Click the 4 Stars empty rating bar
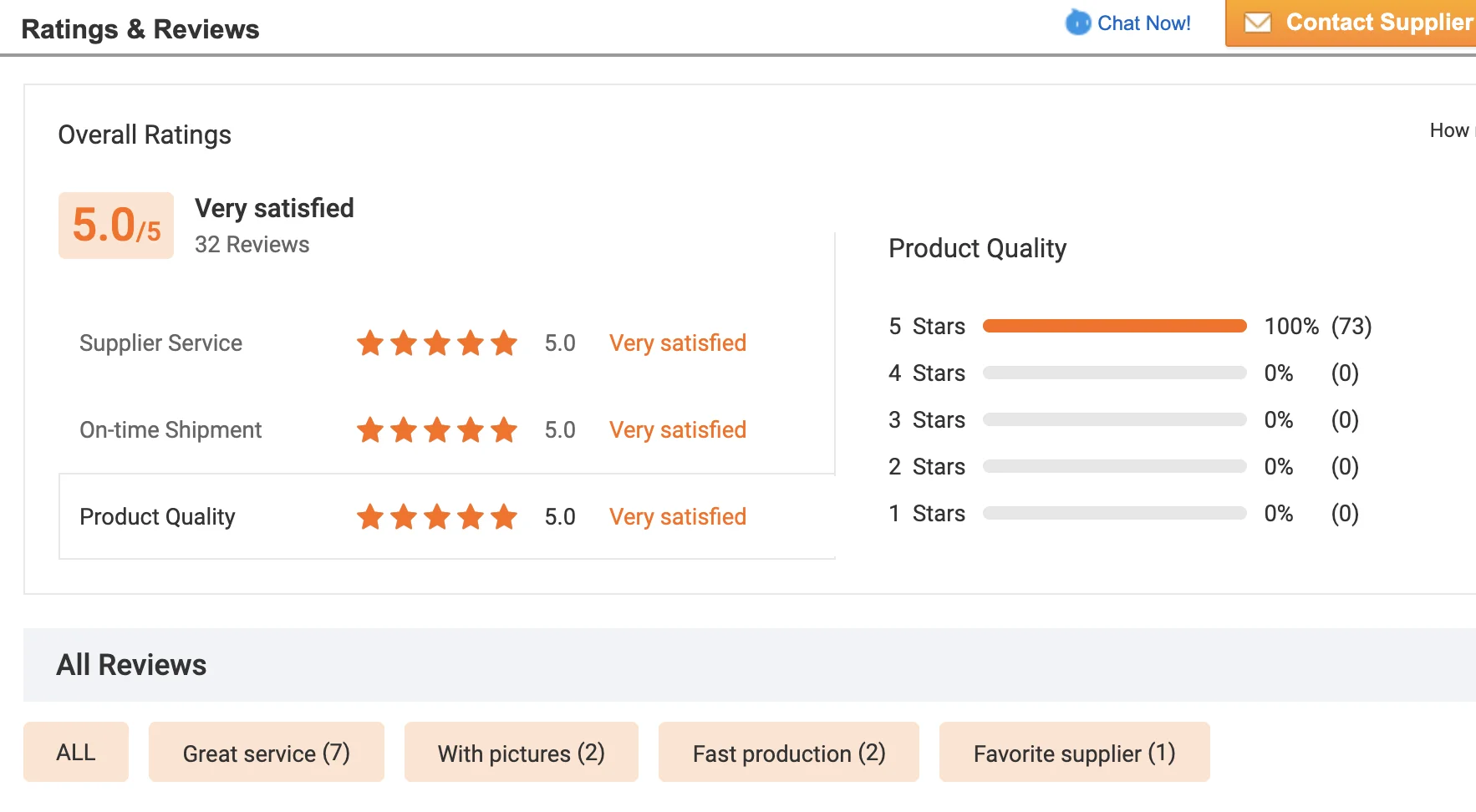The width and height of the screenshot is (1476, 812). pos(1114,373)
